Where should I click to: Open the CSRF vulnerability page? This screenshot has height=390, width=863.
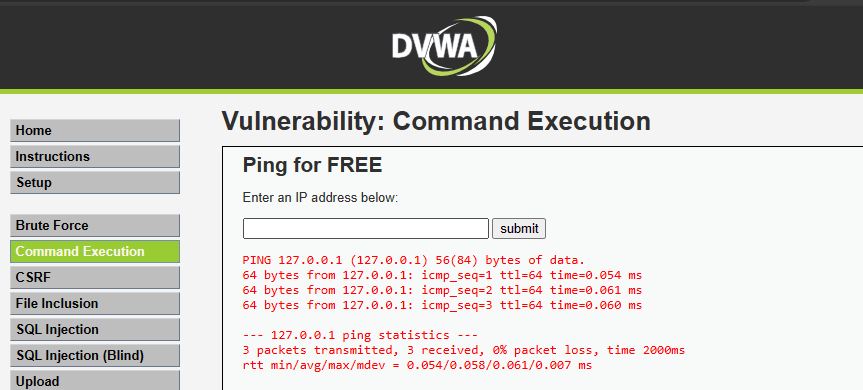pos(95,277)
